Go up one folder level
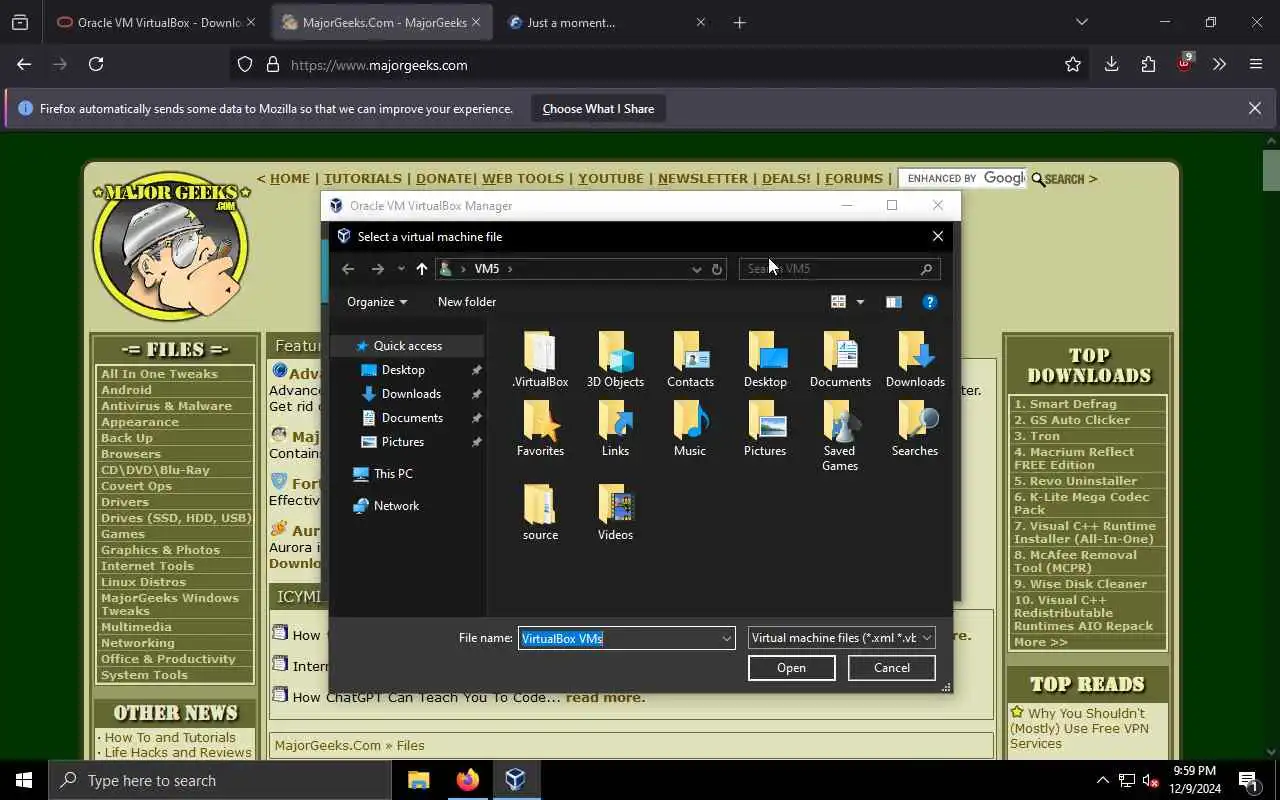Viewport: 1280px width, 800px height. coord(421,269)
